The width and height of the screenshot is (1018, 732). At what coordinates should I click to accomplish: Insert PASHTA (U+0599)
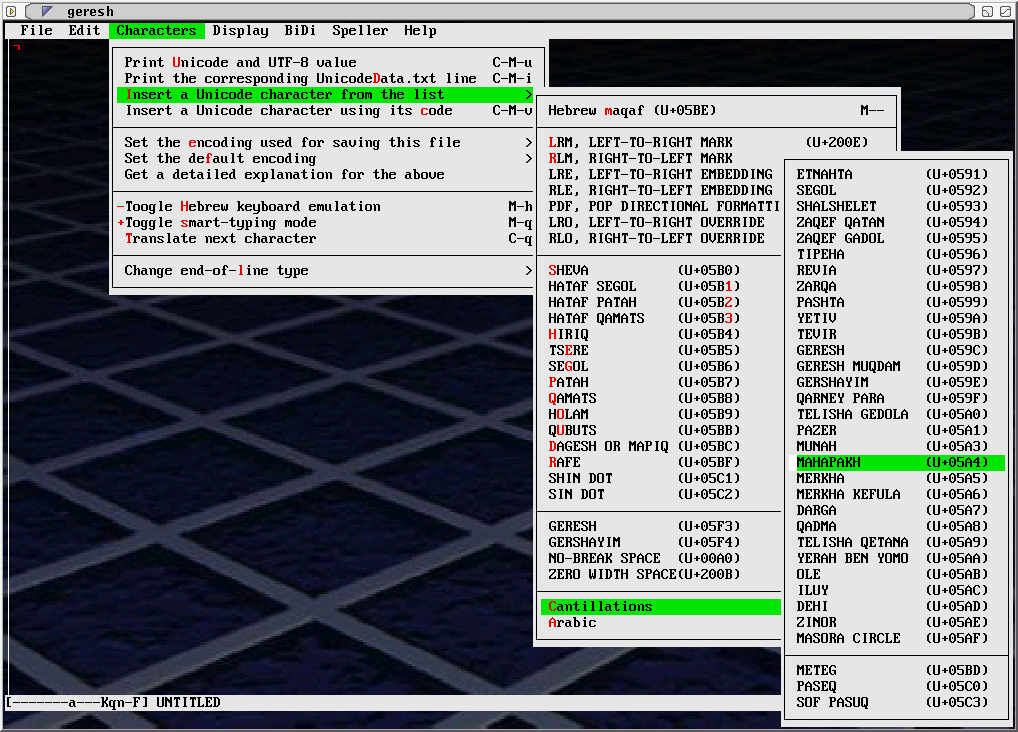(x=896, y=303)
